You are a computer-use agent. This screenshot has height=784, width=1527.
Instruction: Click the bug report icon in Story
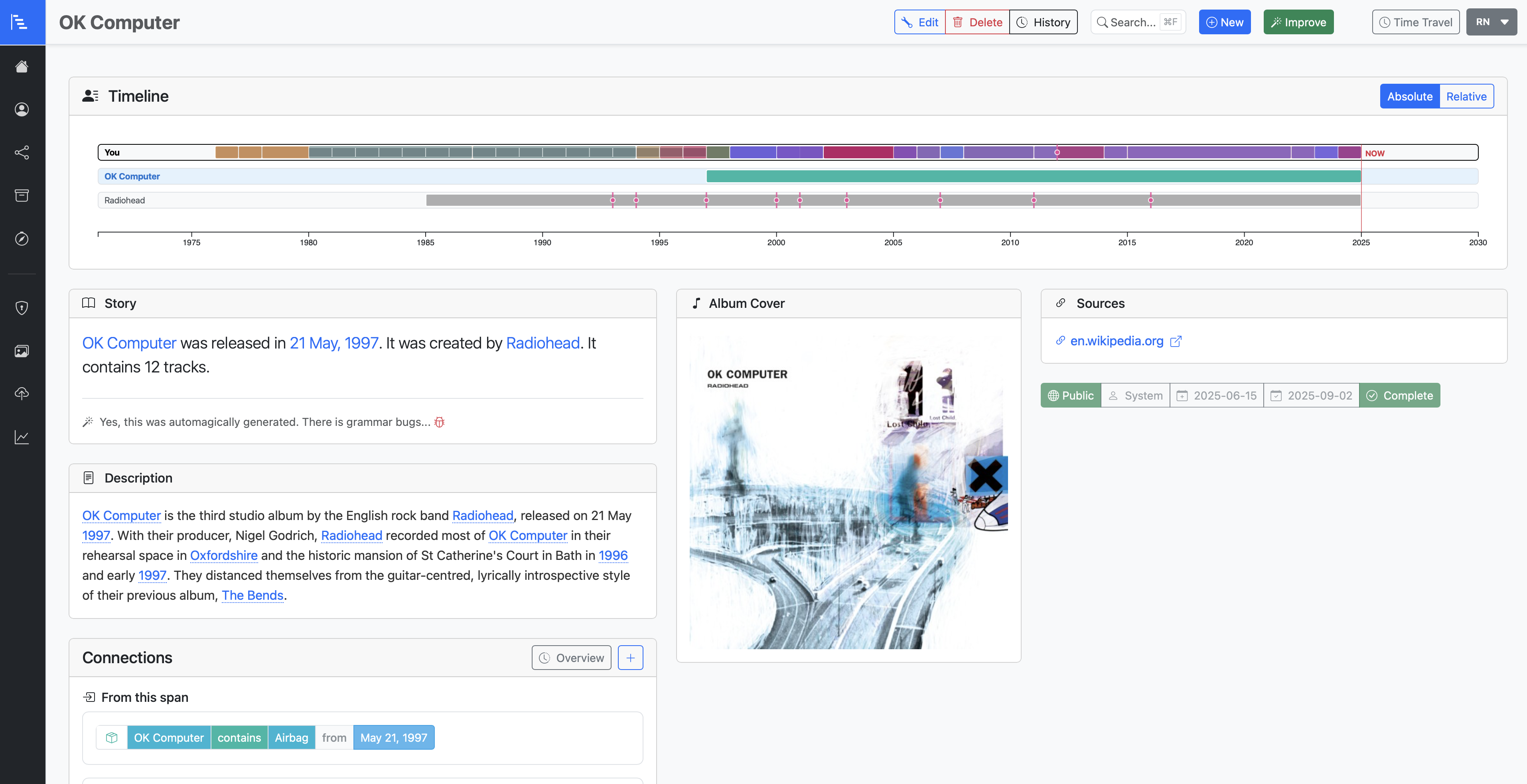[439, 422]
